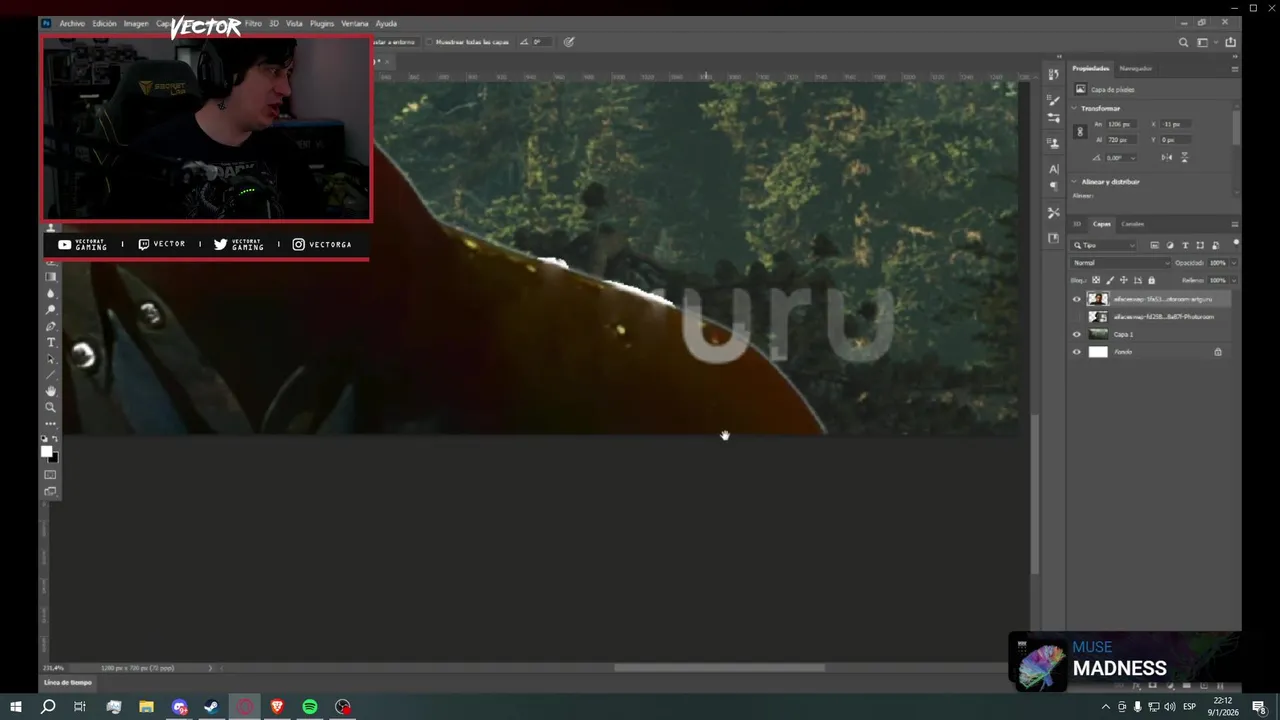Open the Brush Settings panel icon
1280x720 pixels.
point(1053,118)
